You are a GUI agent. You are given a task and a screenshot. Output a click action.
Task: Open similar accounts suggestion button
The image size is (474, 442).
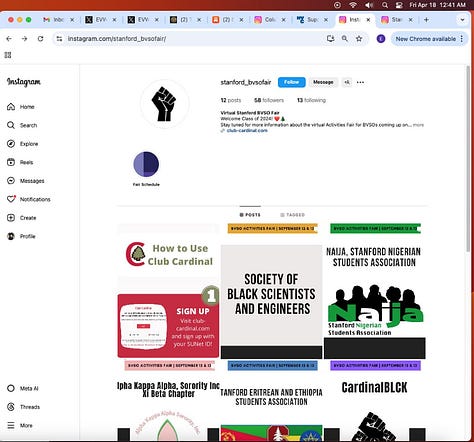point(347,82)
